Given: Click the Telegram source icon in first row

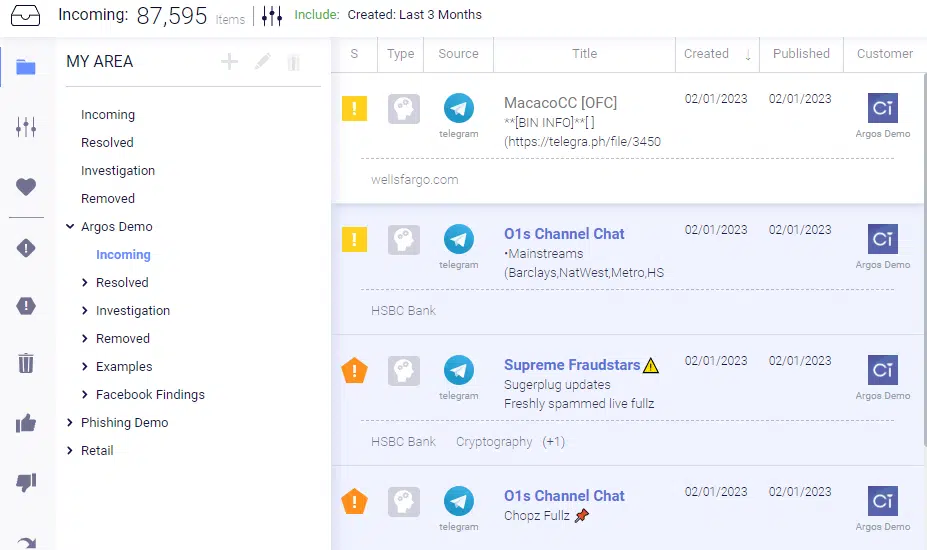Looking at the screenshot, I should (458, 108).
